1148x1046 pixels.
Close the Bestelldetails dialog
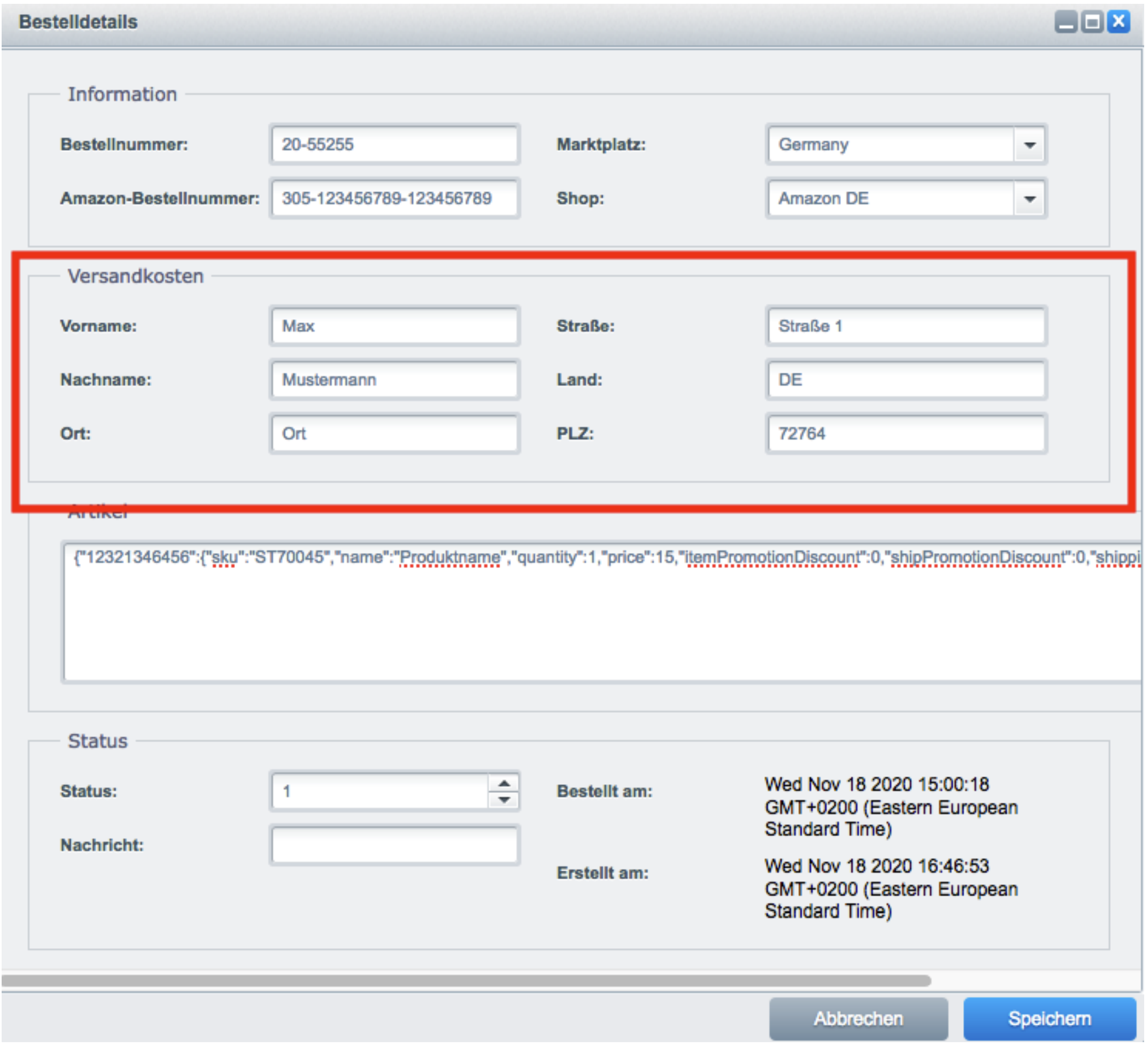coord(1118,22)
